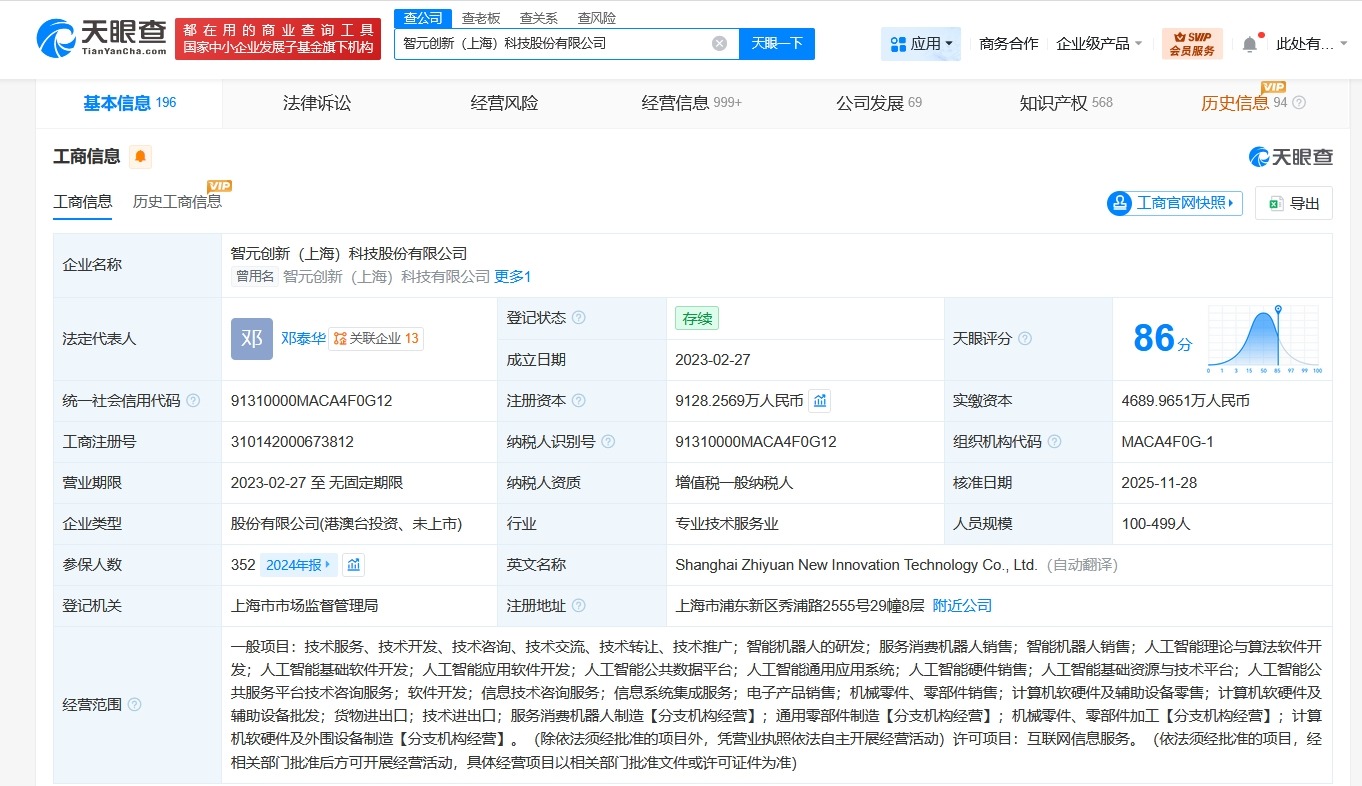Click the notification bell icon in top bar
1362x786 pixels.
pyautogui.click(x=1250, y=43)
